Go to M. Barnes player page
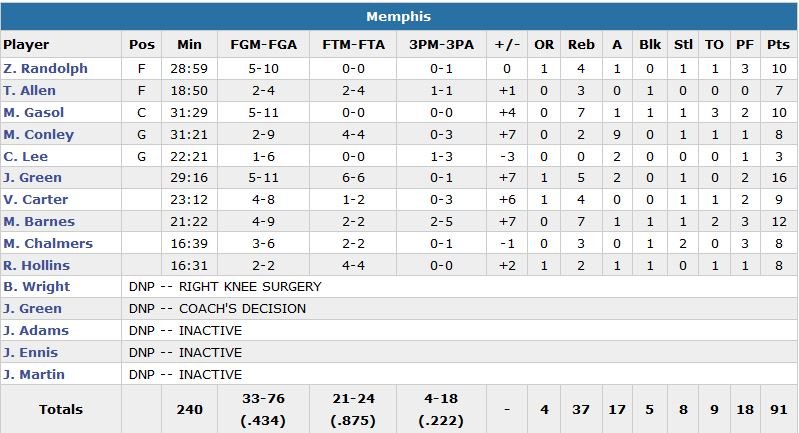Image resolution: width=799 pixels, height=433 pixels. coord(39,222)
